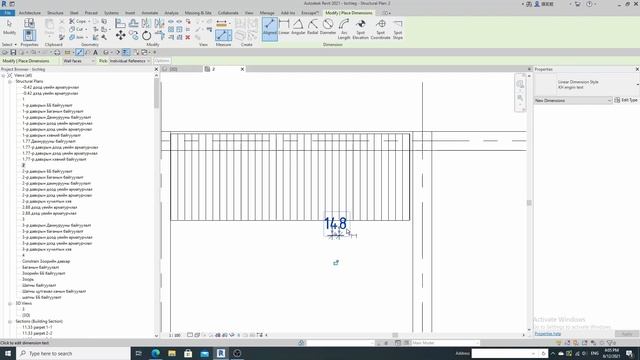Screen dimensions: 640x360
Task: Click the Move tool in Modify panel
Action: click(x=120, y=36)
